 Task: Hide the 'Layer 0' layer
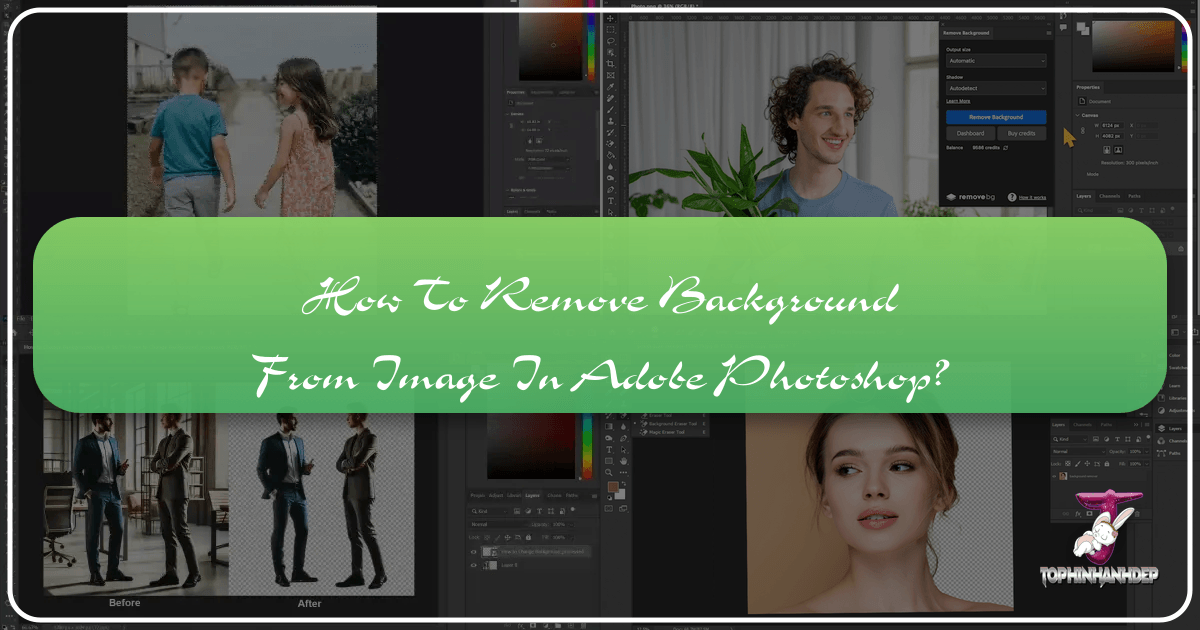(x=474, y=564)
